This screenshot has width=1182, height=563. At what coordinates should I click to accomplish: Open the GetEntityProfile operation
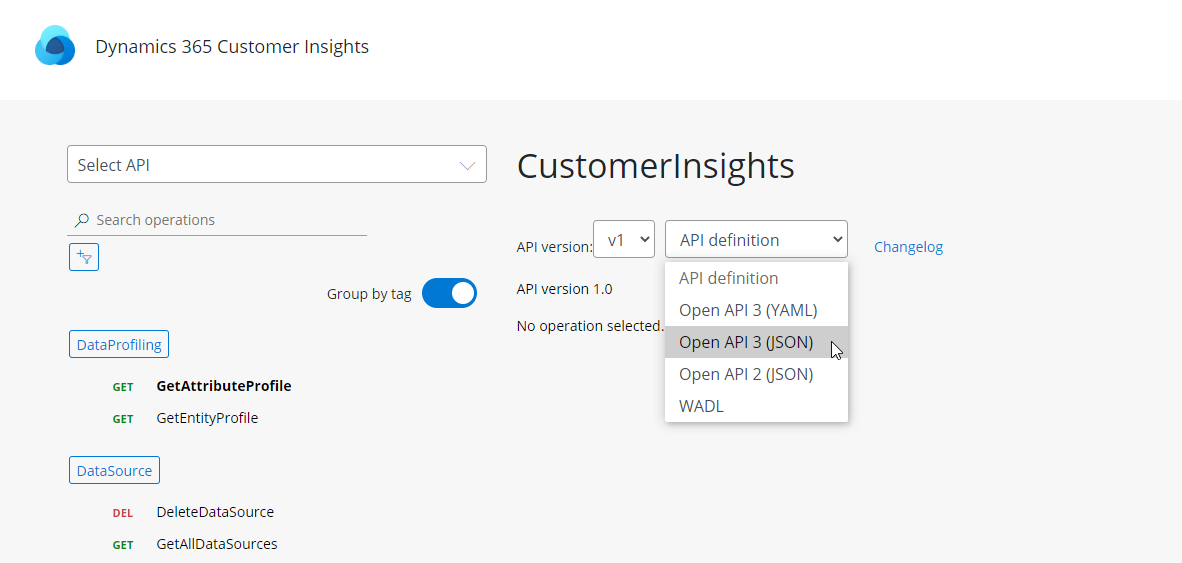(207, 418)
